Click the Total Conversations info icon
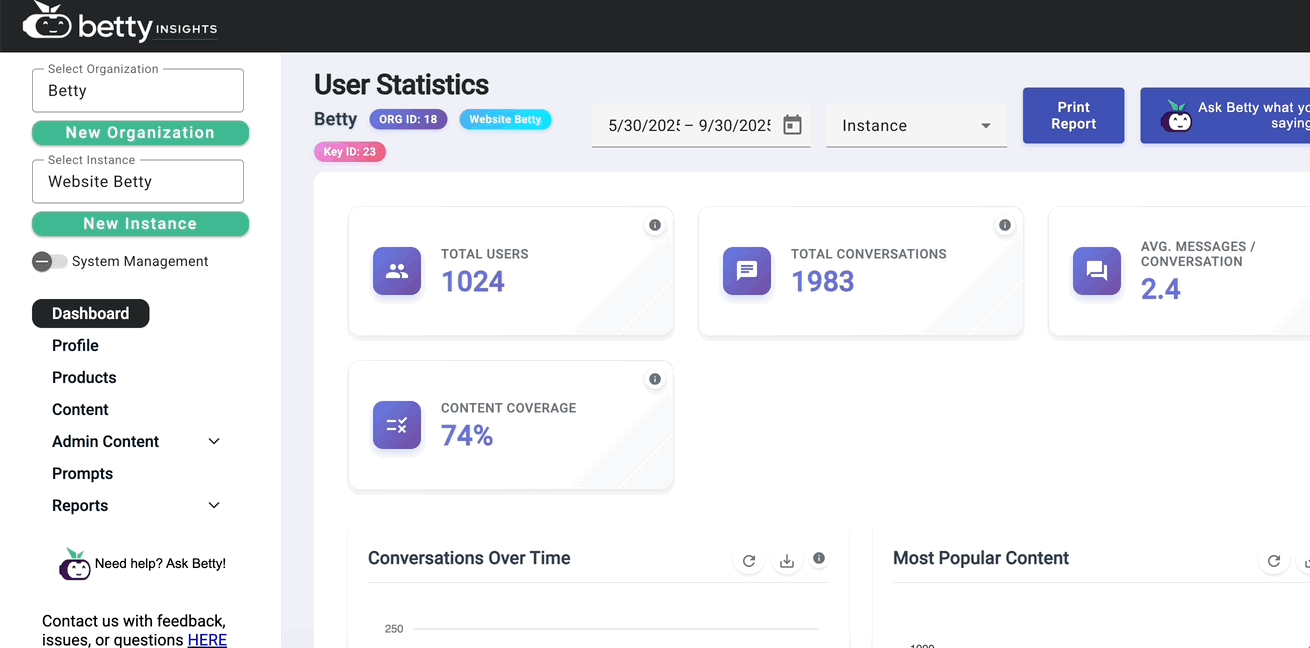 click(1005, 225)
